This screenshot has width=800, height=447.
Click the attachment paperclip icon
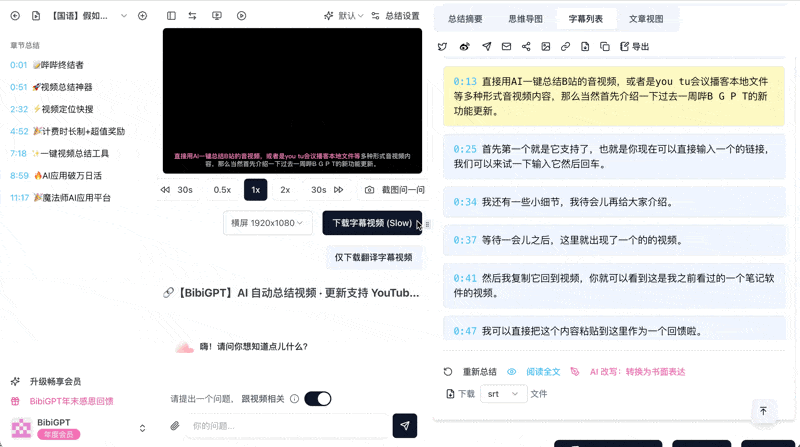point(175,426)
